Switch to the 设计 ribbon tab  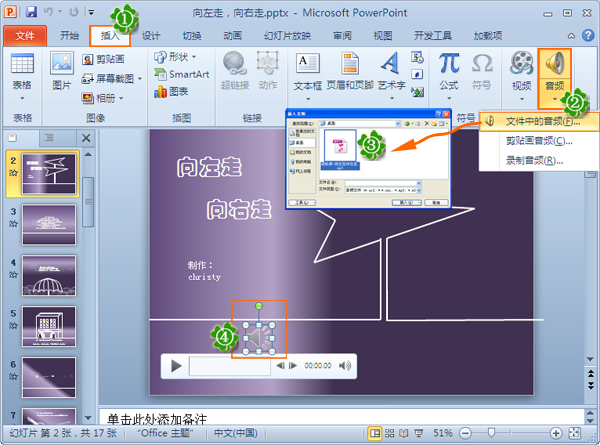151,36
